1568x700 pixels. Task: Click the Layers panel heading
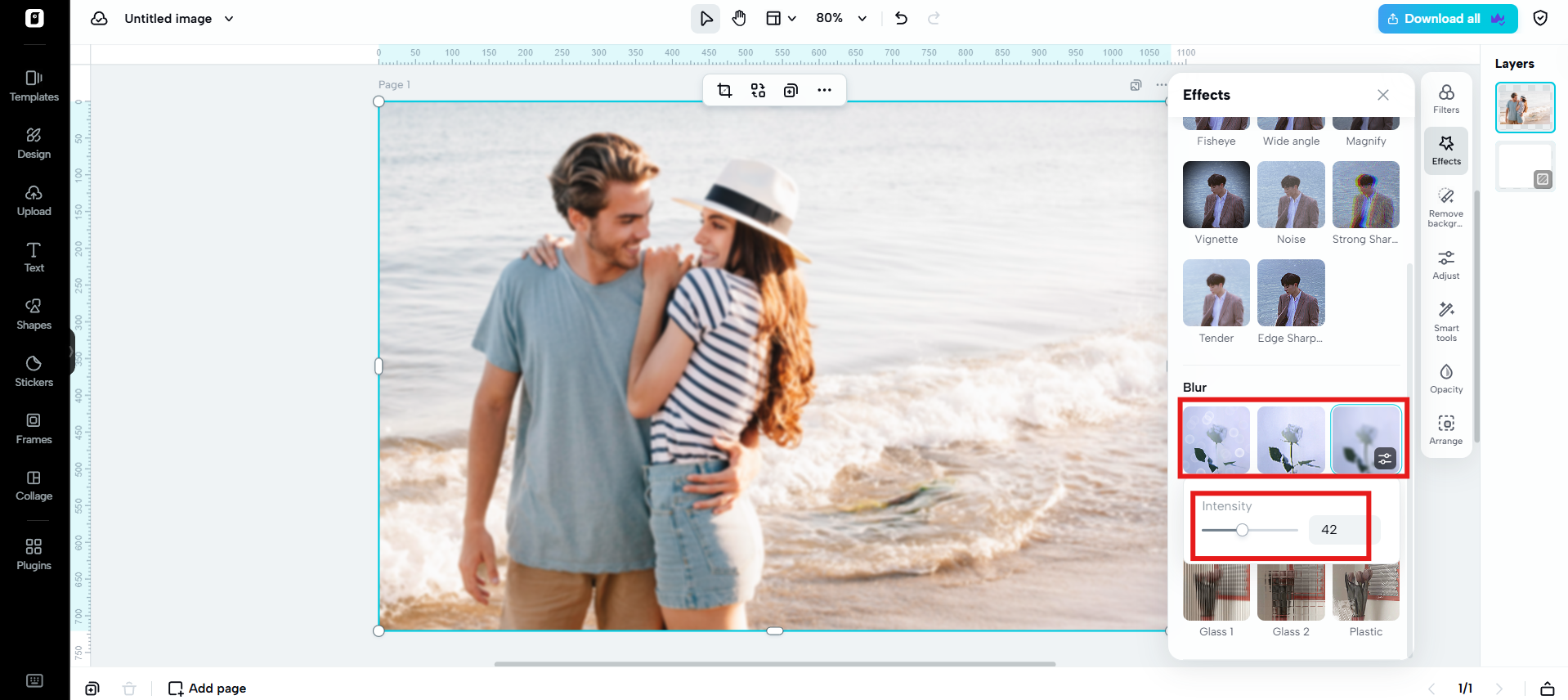pos(1514,64)
